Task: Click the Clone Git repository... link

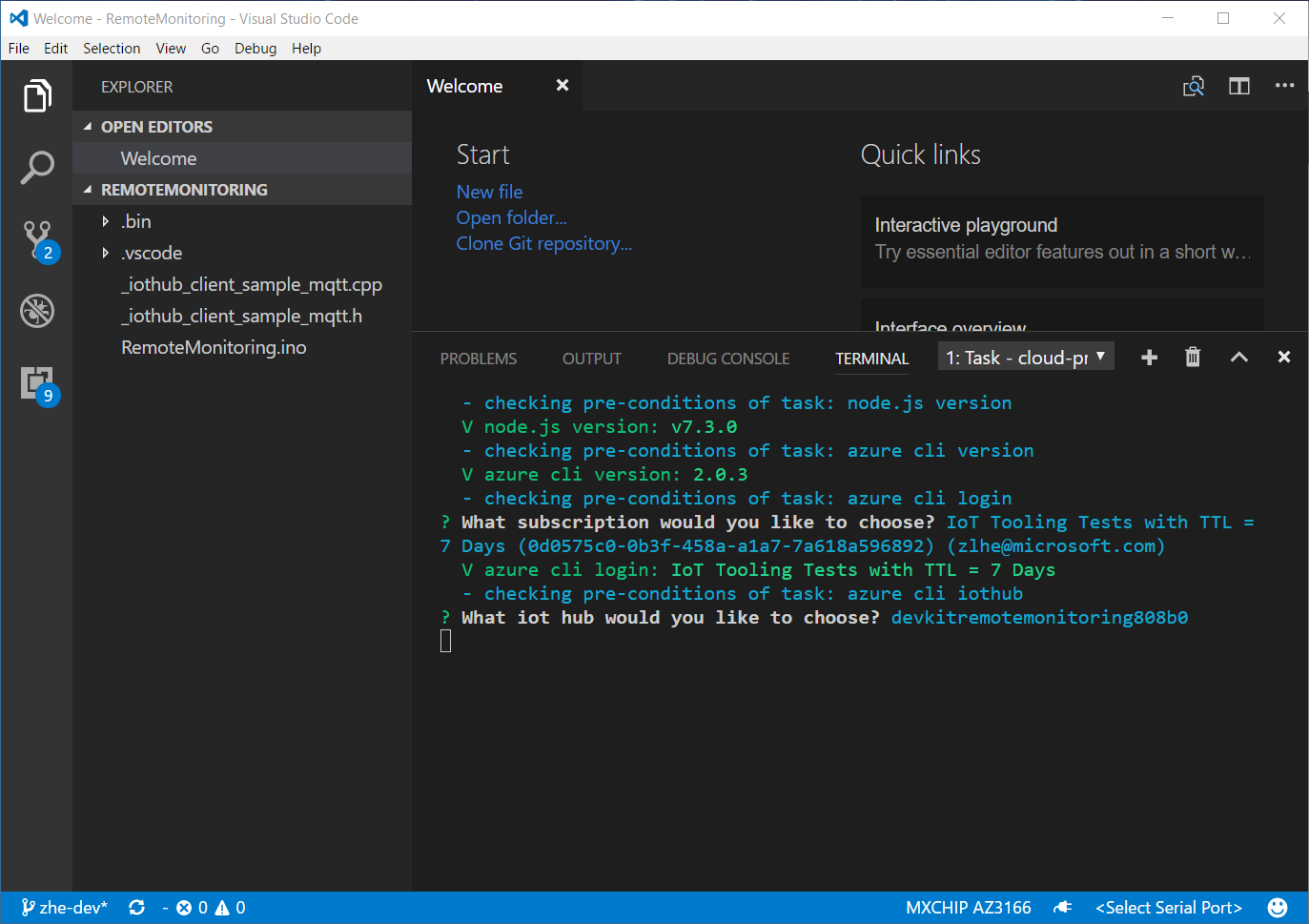Action: [544, 243]
